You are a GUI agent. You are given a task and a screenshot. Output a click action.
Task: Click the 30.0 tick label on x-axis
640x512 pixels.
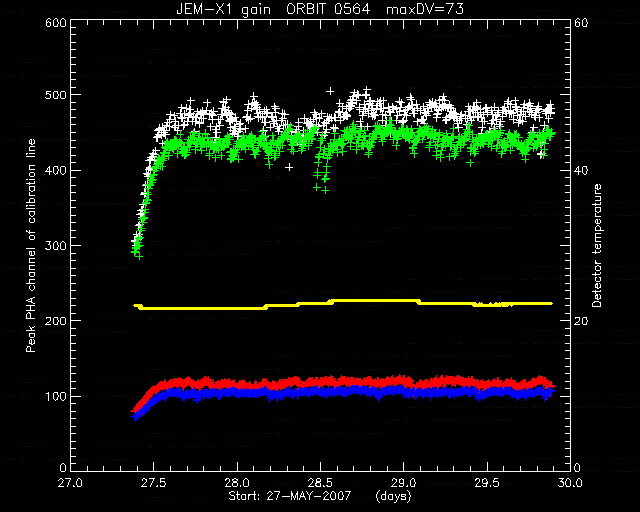coord(570,483)
